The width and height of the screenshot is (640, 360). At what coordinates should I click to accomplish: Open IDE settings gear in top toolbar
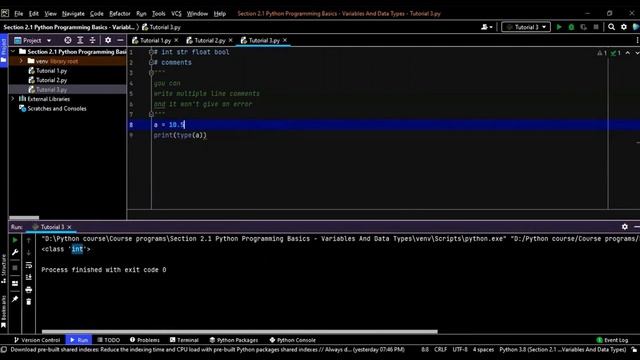(624, 27)
